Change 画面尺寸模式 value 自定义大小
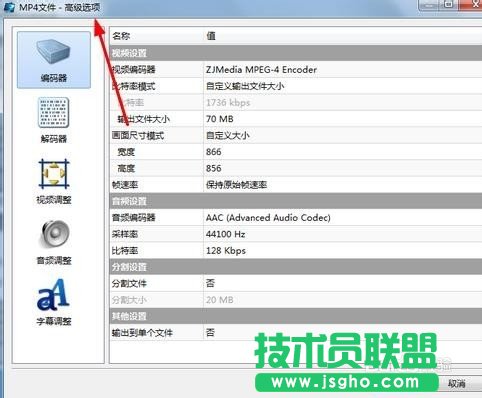Screen dimensions: 482x398 [228, 136]
